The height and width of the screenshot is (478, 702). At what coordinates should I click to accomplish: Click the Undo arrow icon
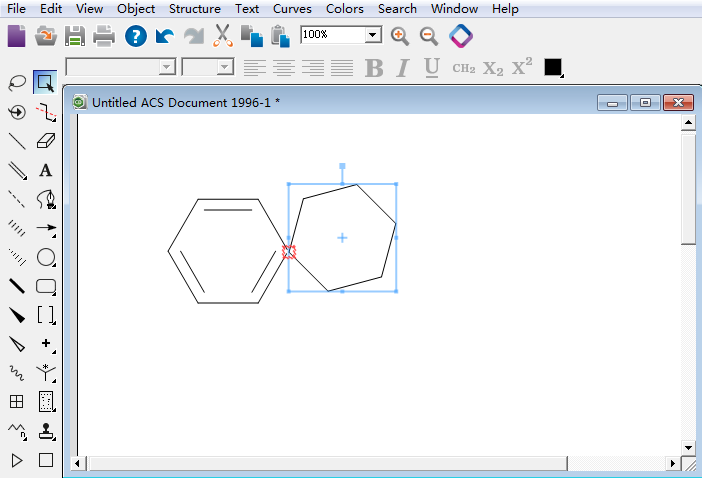165,37
